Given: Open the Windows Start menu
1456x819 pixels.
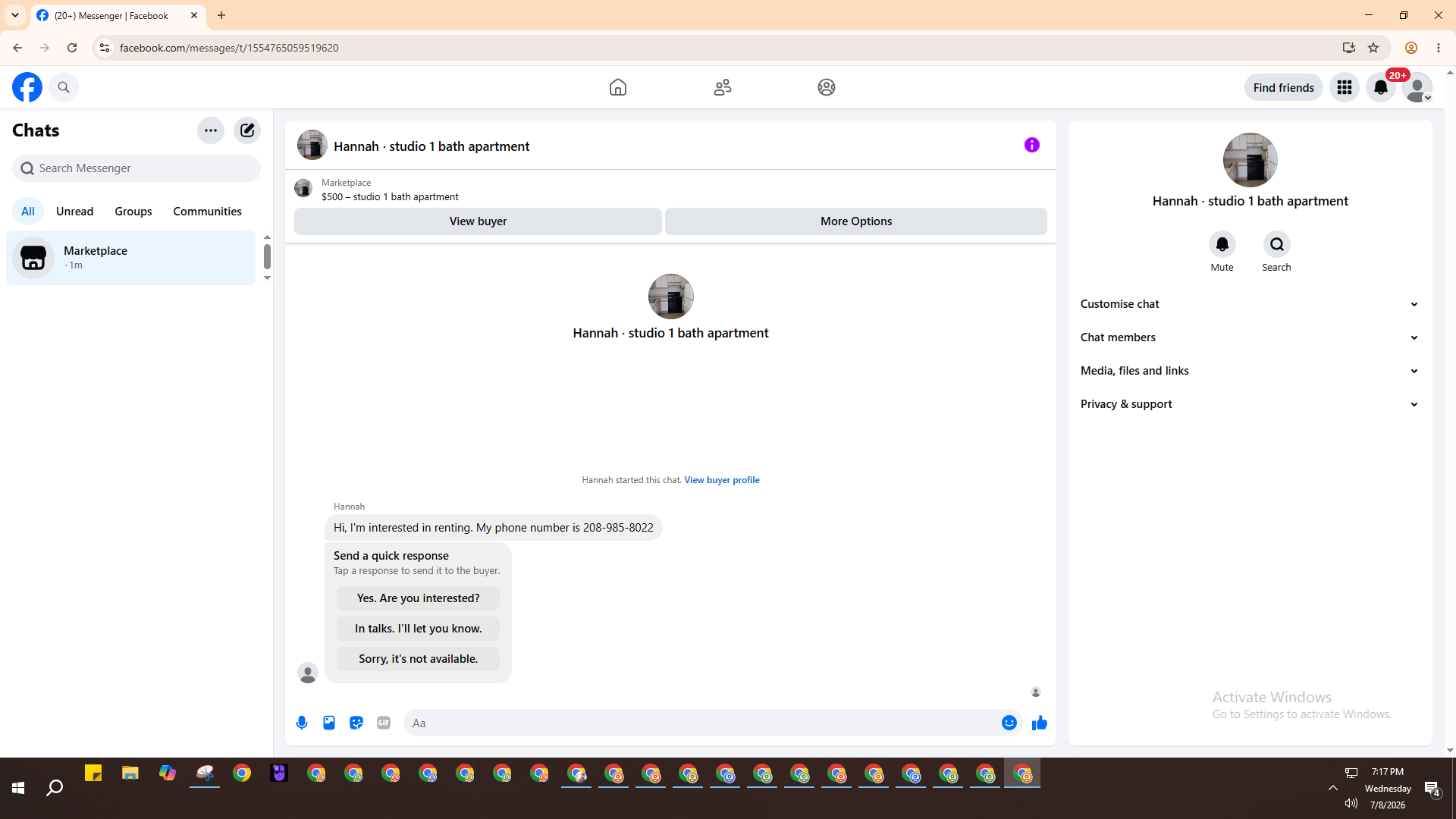Looking at the screenshot, I should 18,789.
